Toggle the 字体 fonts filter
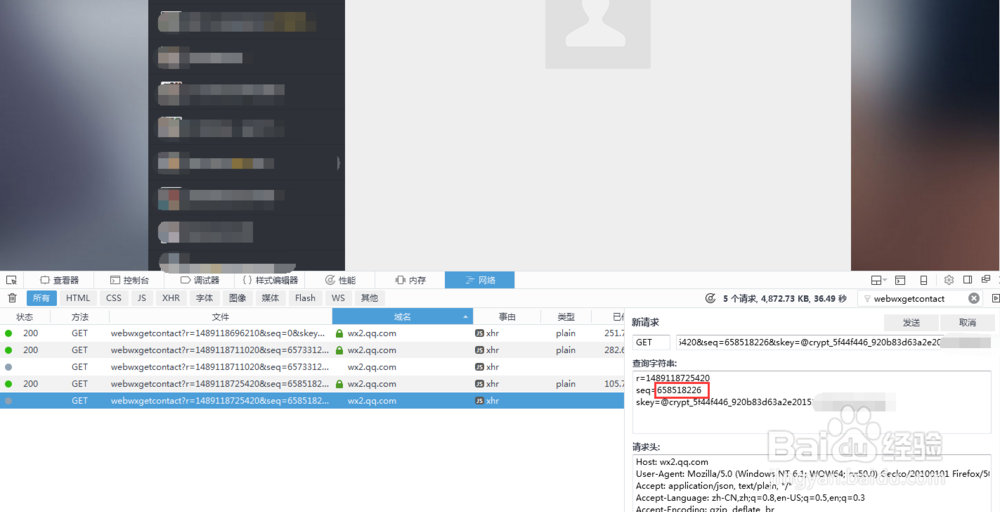The height and width of the screenshot is (512, 1000). point(204,298)
